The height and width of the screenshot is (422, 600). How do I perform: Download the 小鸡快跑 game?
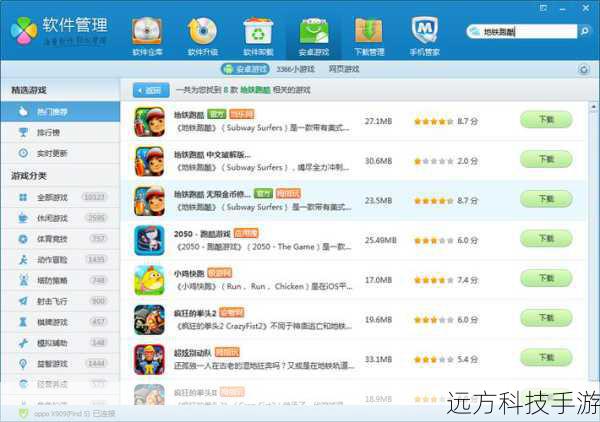click(x=546, y=278)
